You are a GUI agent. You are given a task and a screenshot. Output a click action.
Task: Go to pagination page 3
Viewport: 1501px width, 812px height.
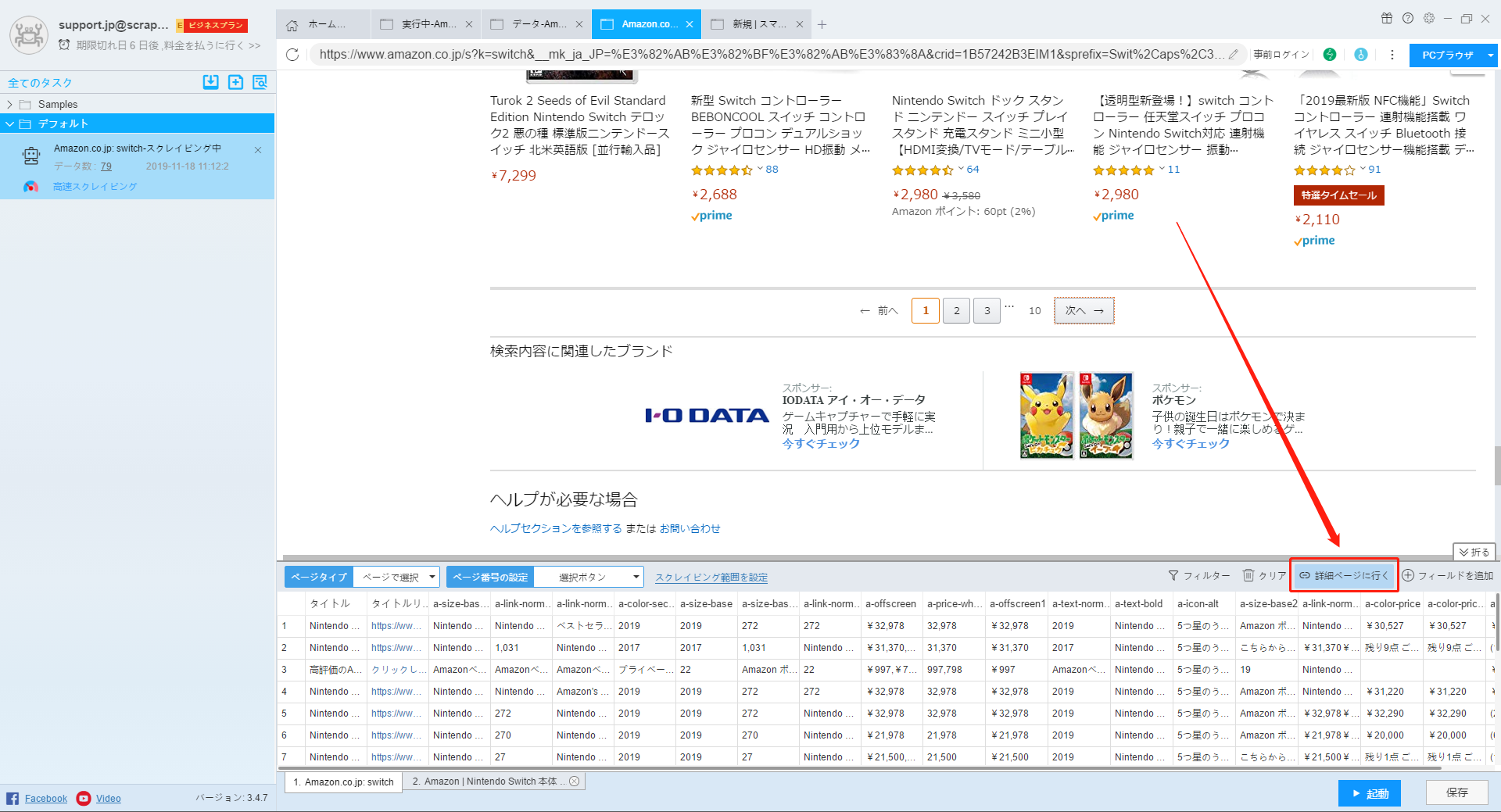click(987, 310)
